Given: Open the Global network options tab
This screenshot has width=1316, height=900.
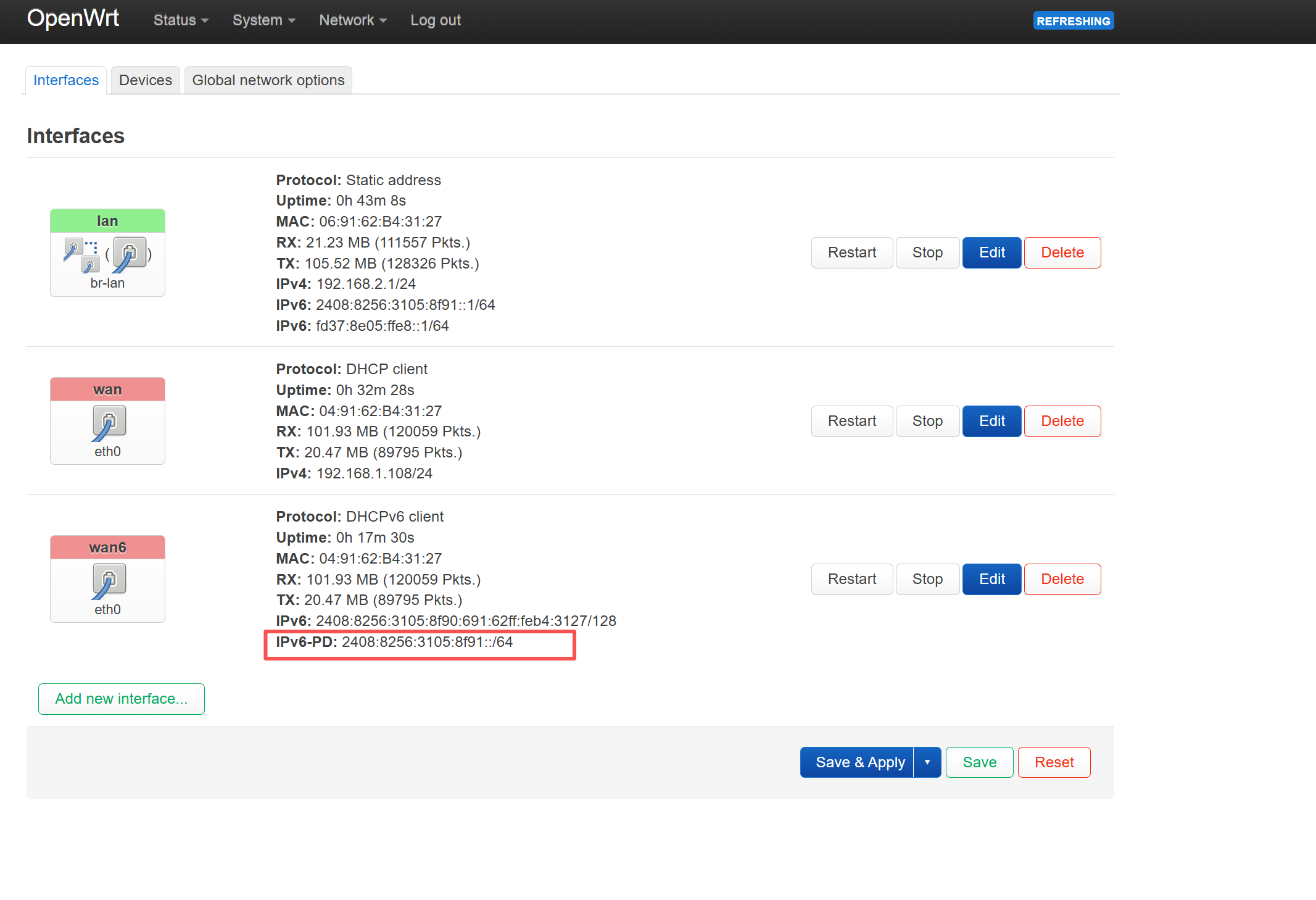Looking at the screenshot, I should point(268,80).
